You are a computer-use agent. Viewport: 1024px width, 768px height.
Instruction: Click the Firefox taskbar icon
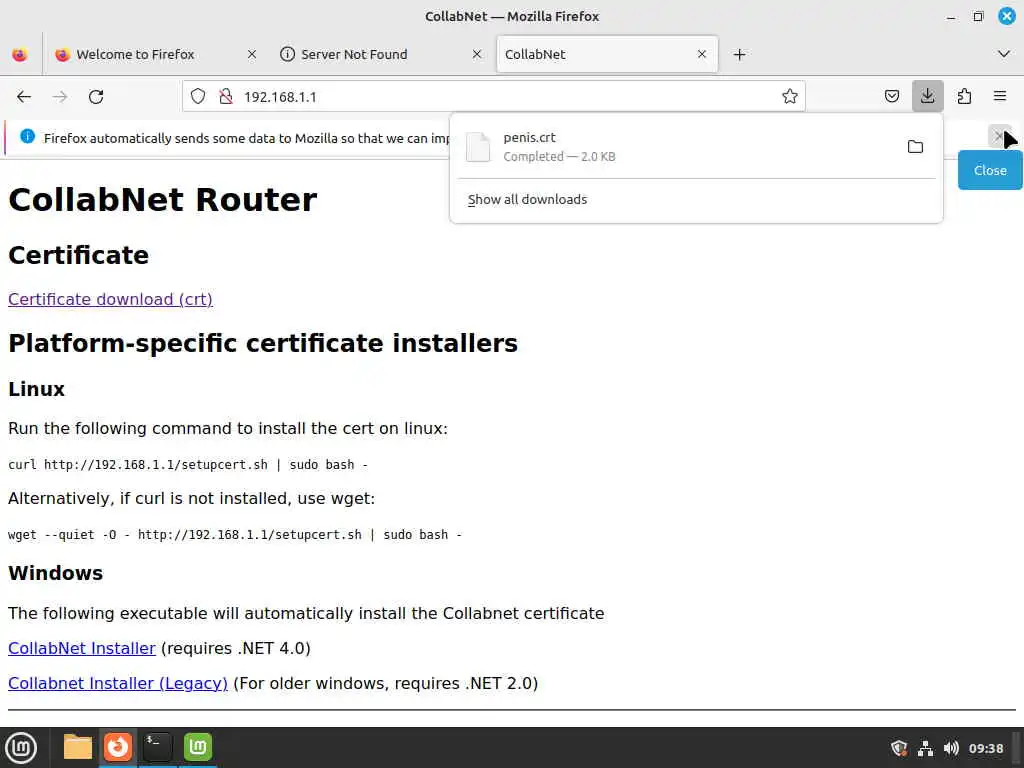coord(118,747)
